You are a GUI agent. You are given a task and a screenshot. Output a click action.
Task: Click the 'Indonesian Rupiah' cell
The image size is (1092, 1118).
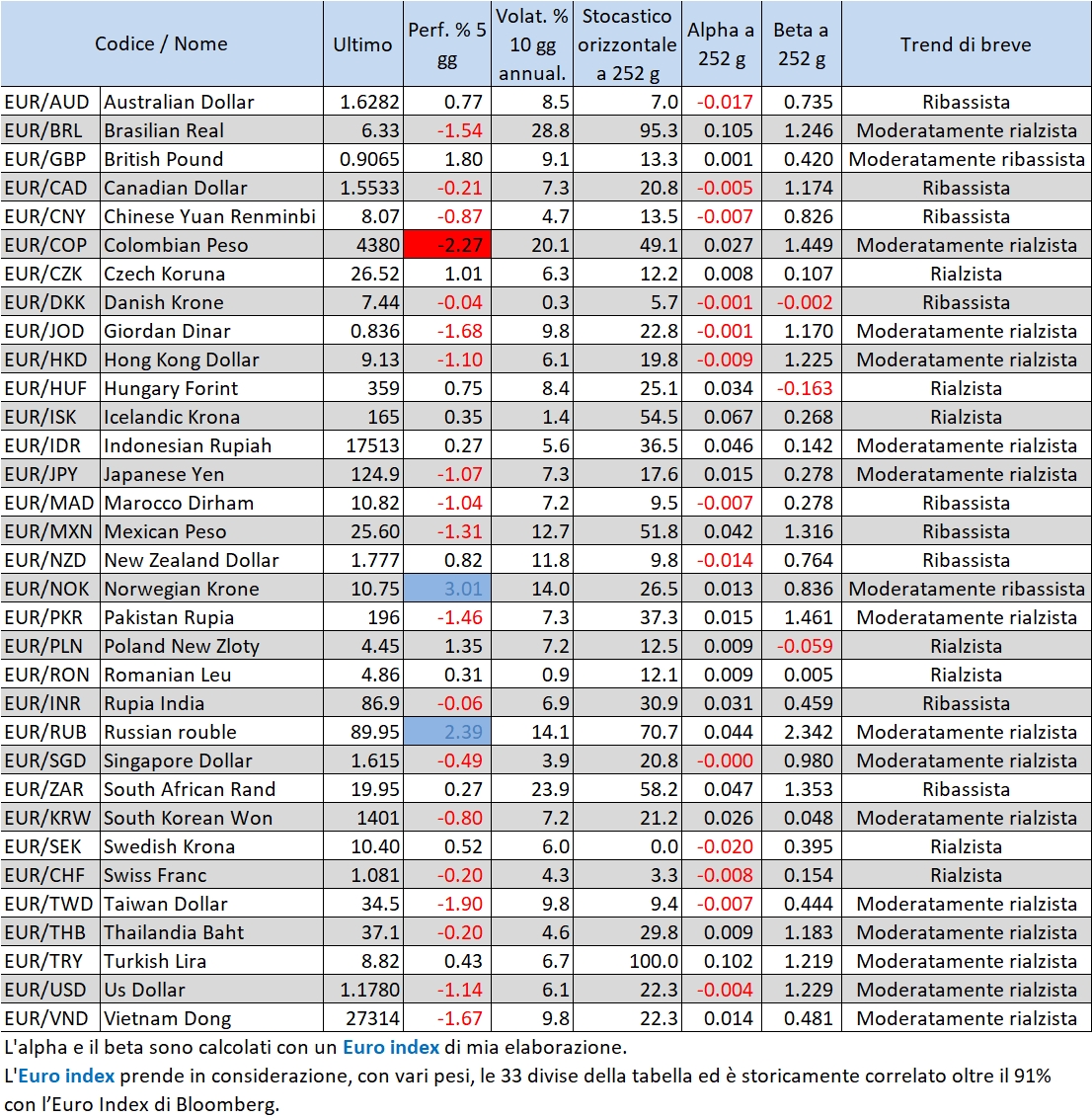point(211,444)
